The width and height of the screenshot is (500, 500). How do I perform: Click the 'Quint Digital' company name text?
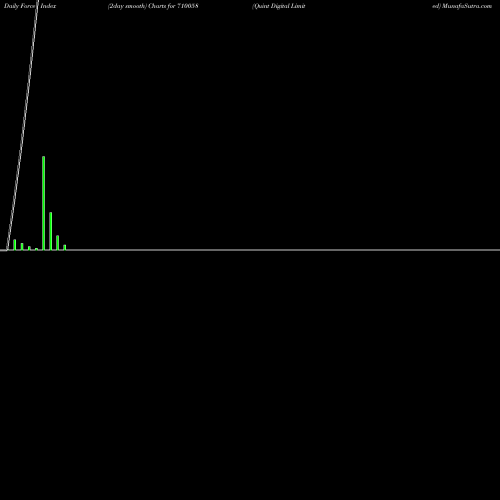(x=272, y=6)
